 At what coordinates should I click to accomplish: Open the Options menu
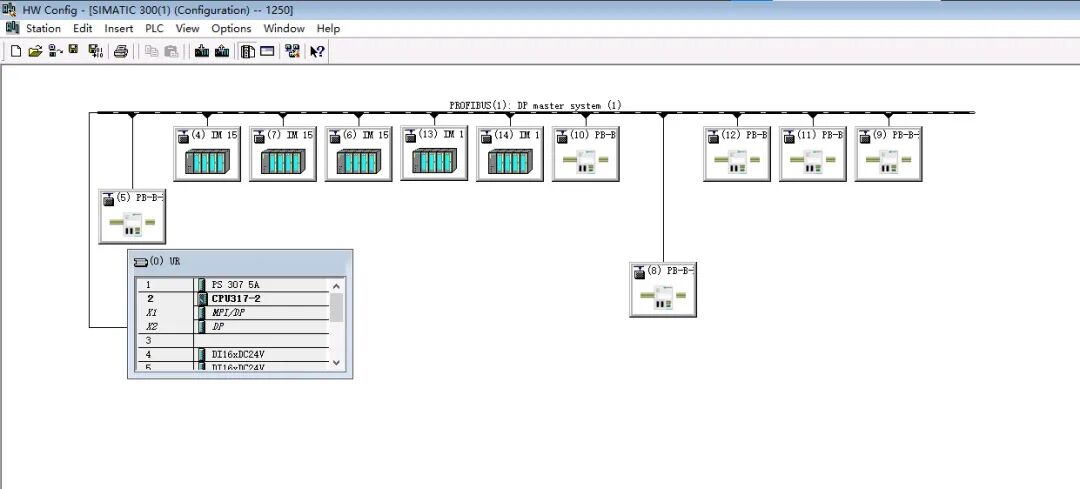231,28
